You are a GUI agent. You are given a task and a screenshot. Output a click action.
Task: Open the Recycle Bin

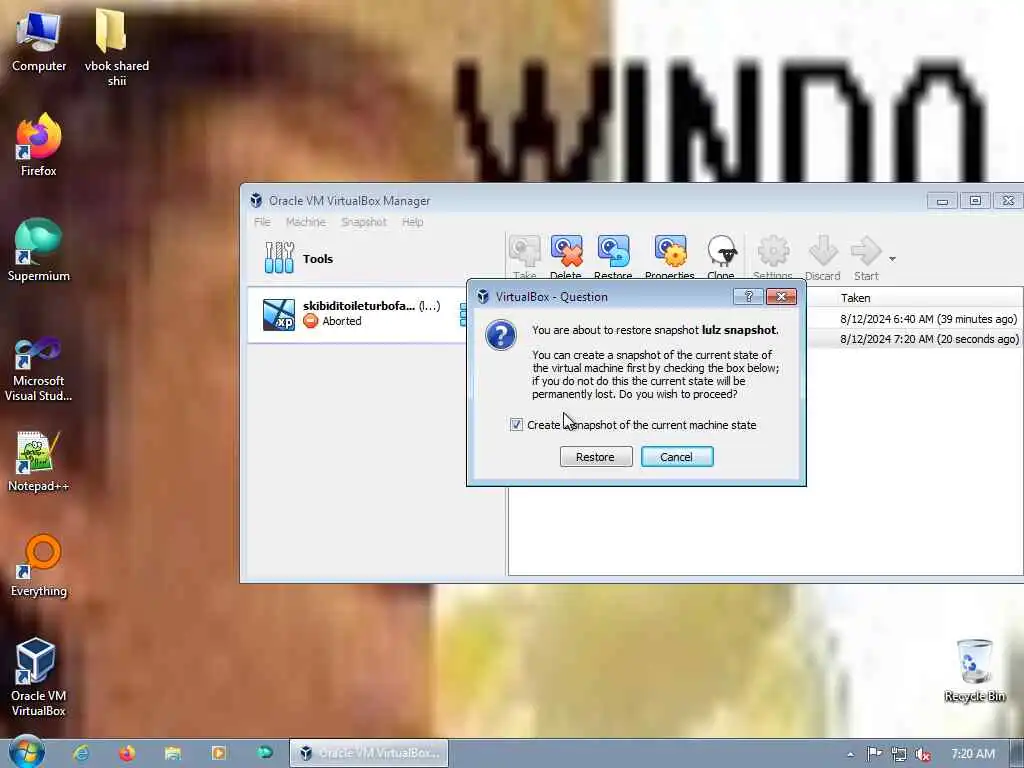tap(974, 670)
